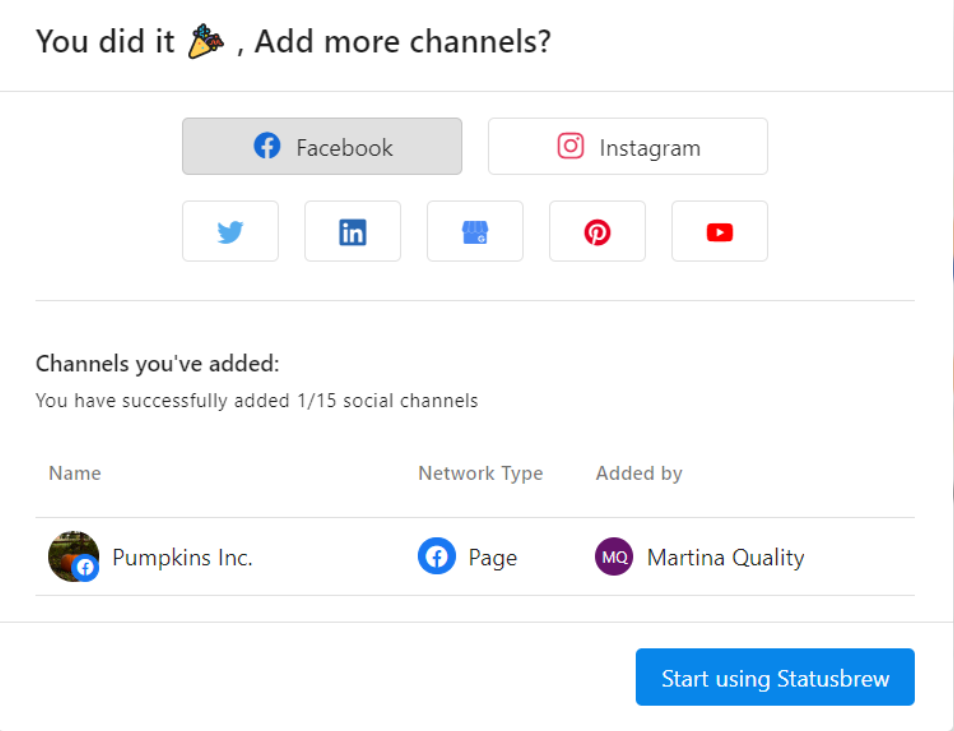
Task: Click the MQ user avatar
Action: [x=614, y=556]
